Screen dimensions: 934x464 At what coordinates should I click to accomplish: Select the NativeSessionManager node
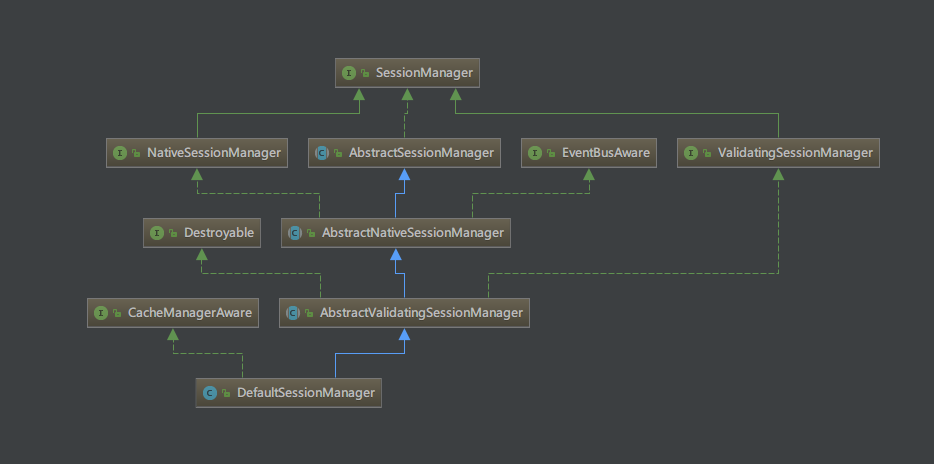point(197,153)
